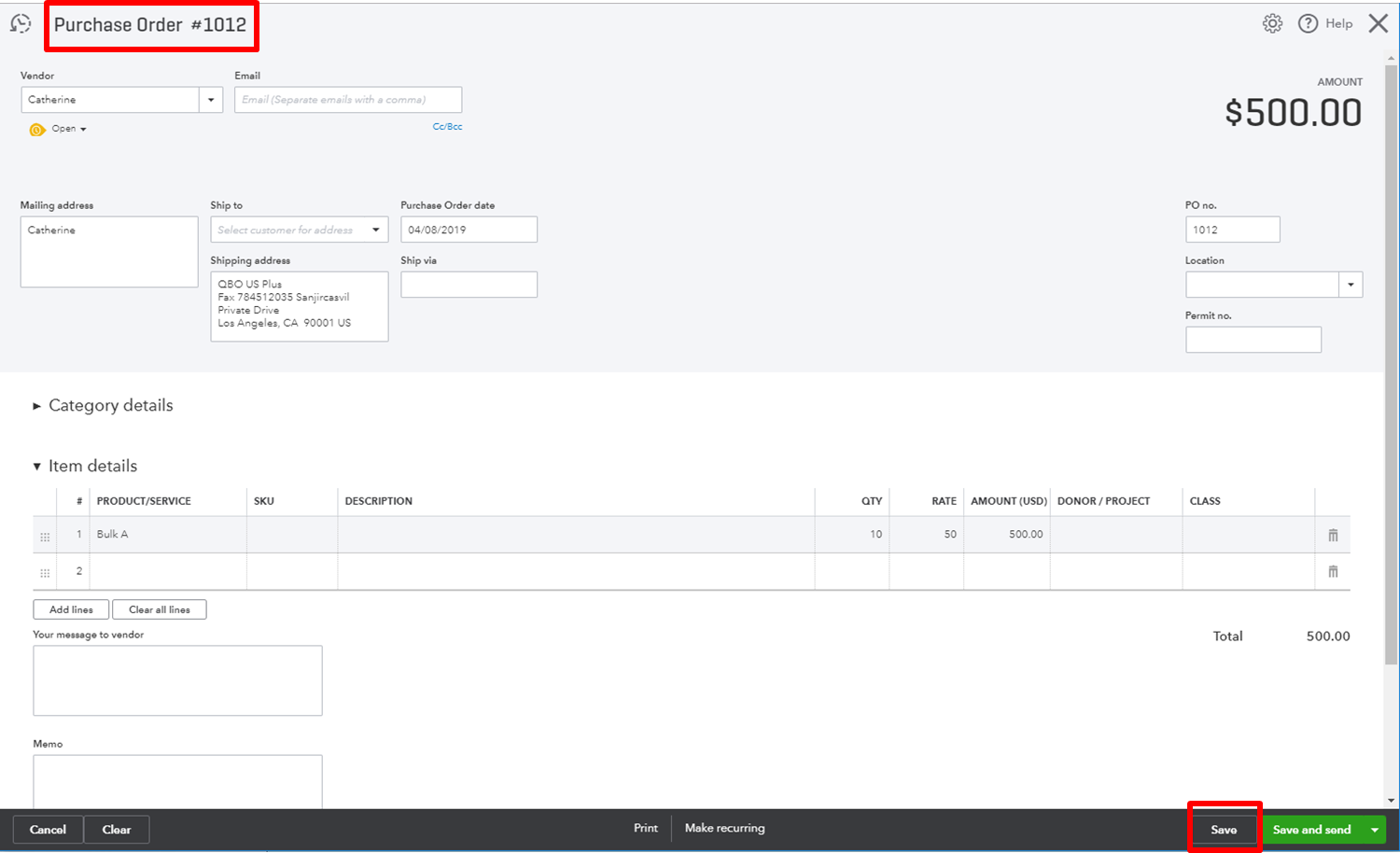This screenshot has width=1400, height=853.
Task: Select Print from the bottom bar
Action: (645, 828)
